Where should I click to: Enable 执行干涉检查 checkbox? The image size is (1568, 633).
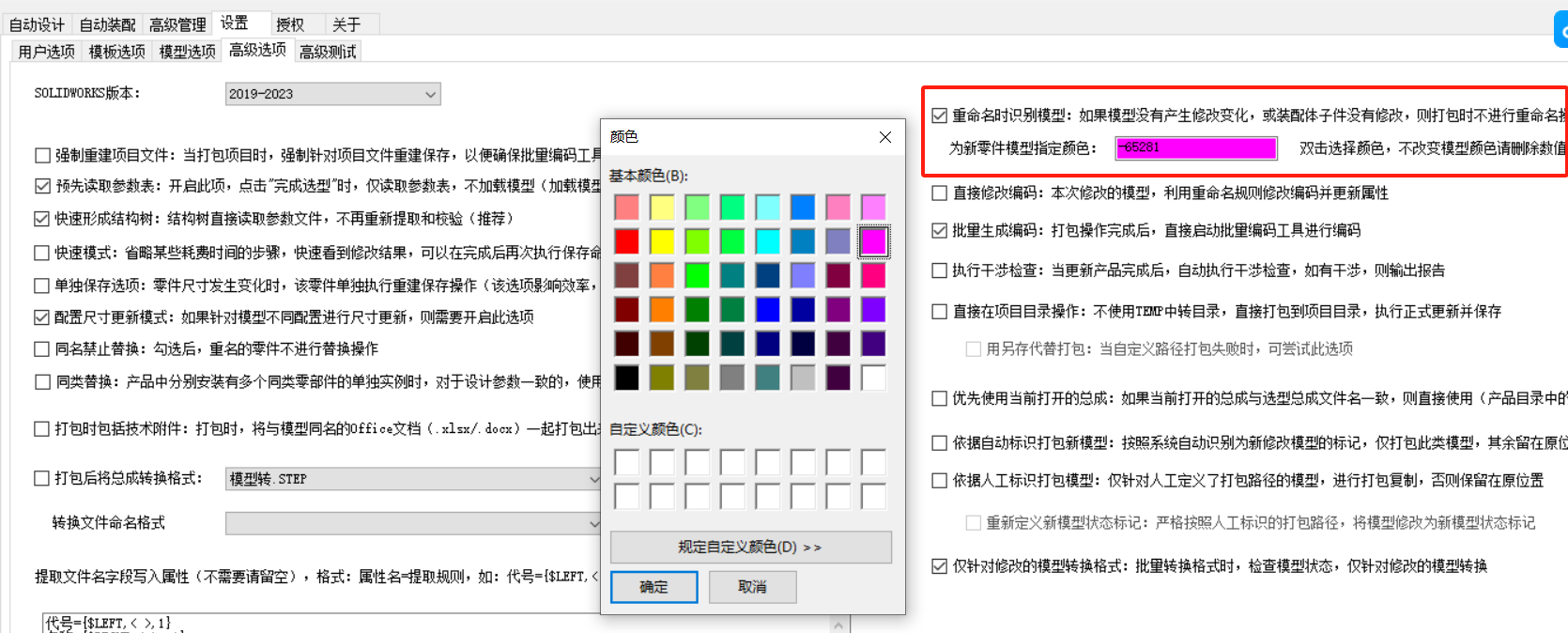(939, 270)
